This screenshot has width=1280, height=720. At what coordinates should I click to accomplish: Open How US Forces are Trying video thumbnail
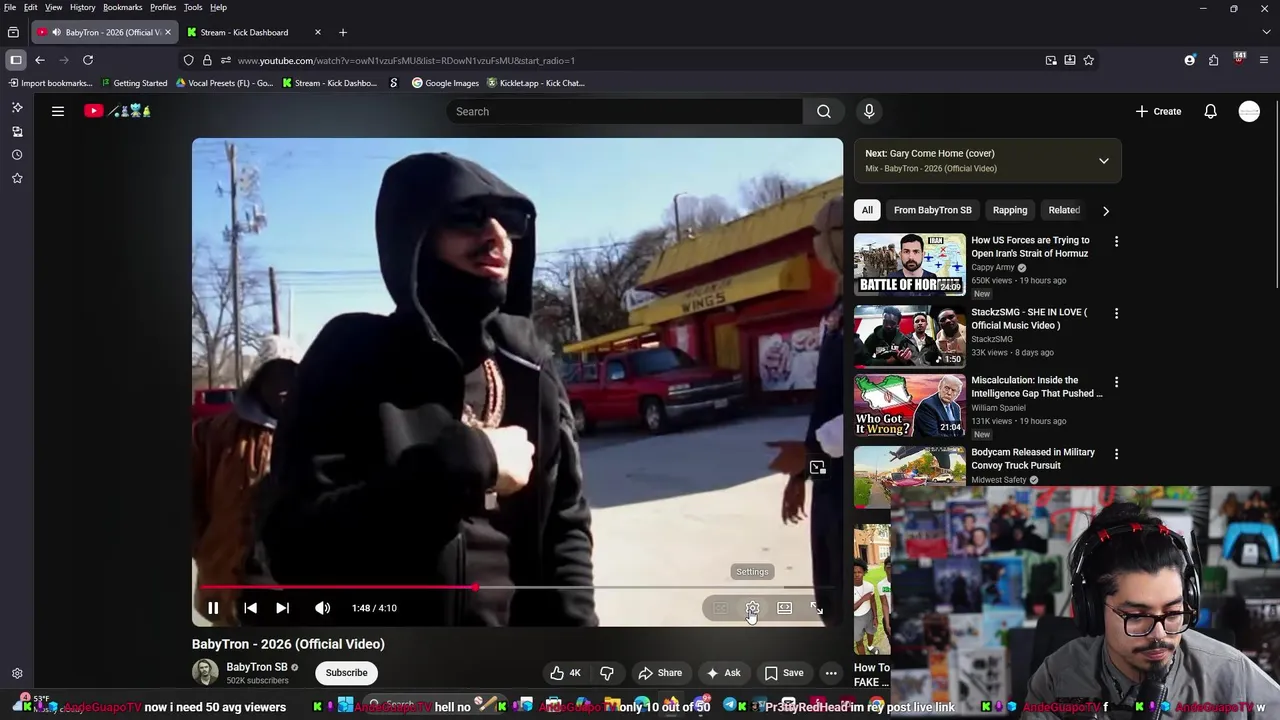tap(910, 265)
